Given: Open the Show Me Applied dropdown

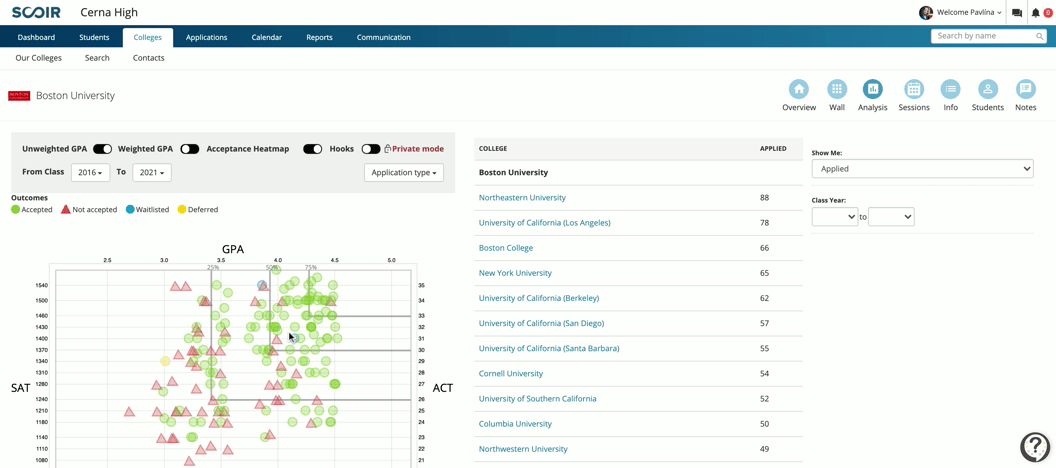Looking at the screenshot, I should [x=923, y=169].
